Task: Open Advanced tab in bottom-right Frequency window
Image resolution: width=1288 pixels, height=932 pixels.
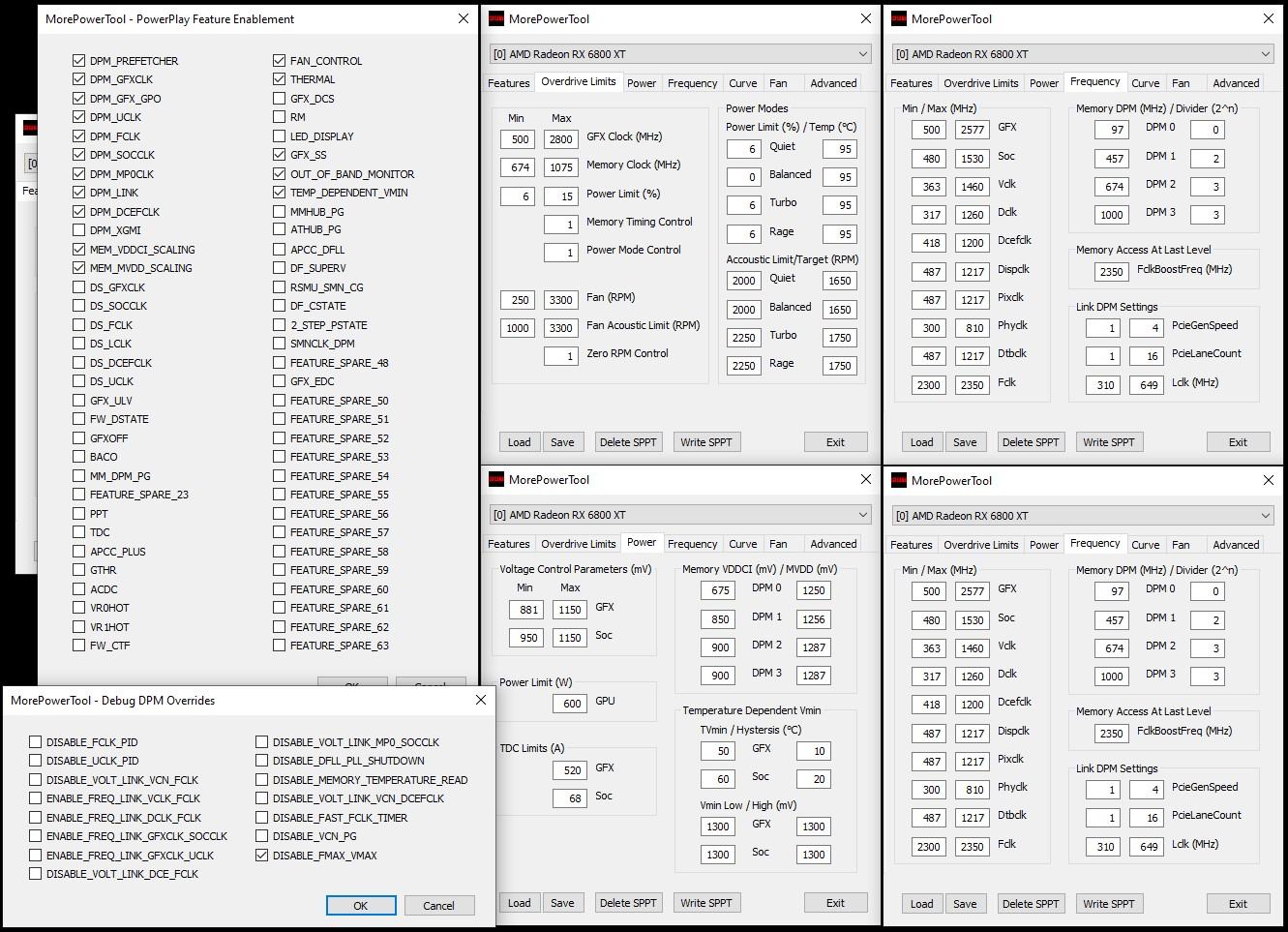Action: 1236,545
